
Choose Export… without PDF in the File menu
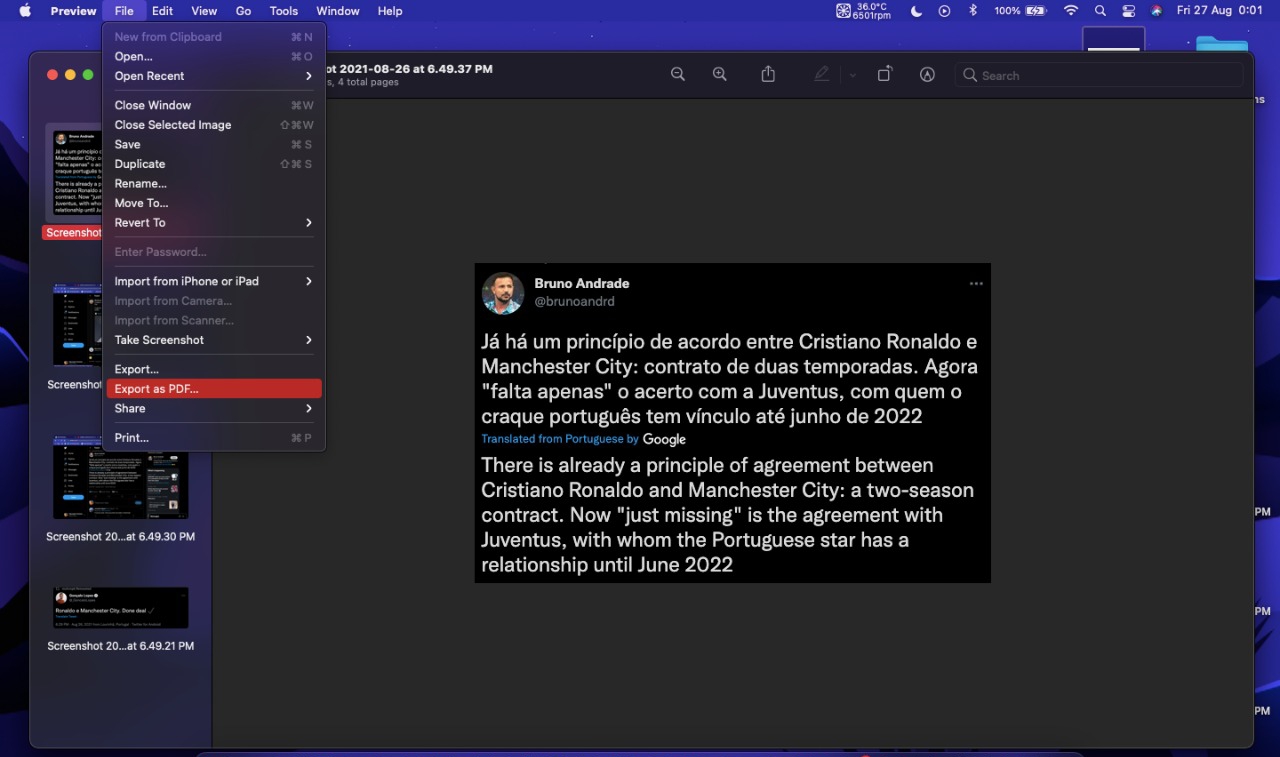click(214, 370)
